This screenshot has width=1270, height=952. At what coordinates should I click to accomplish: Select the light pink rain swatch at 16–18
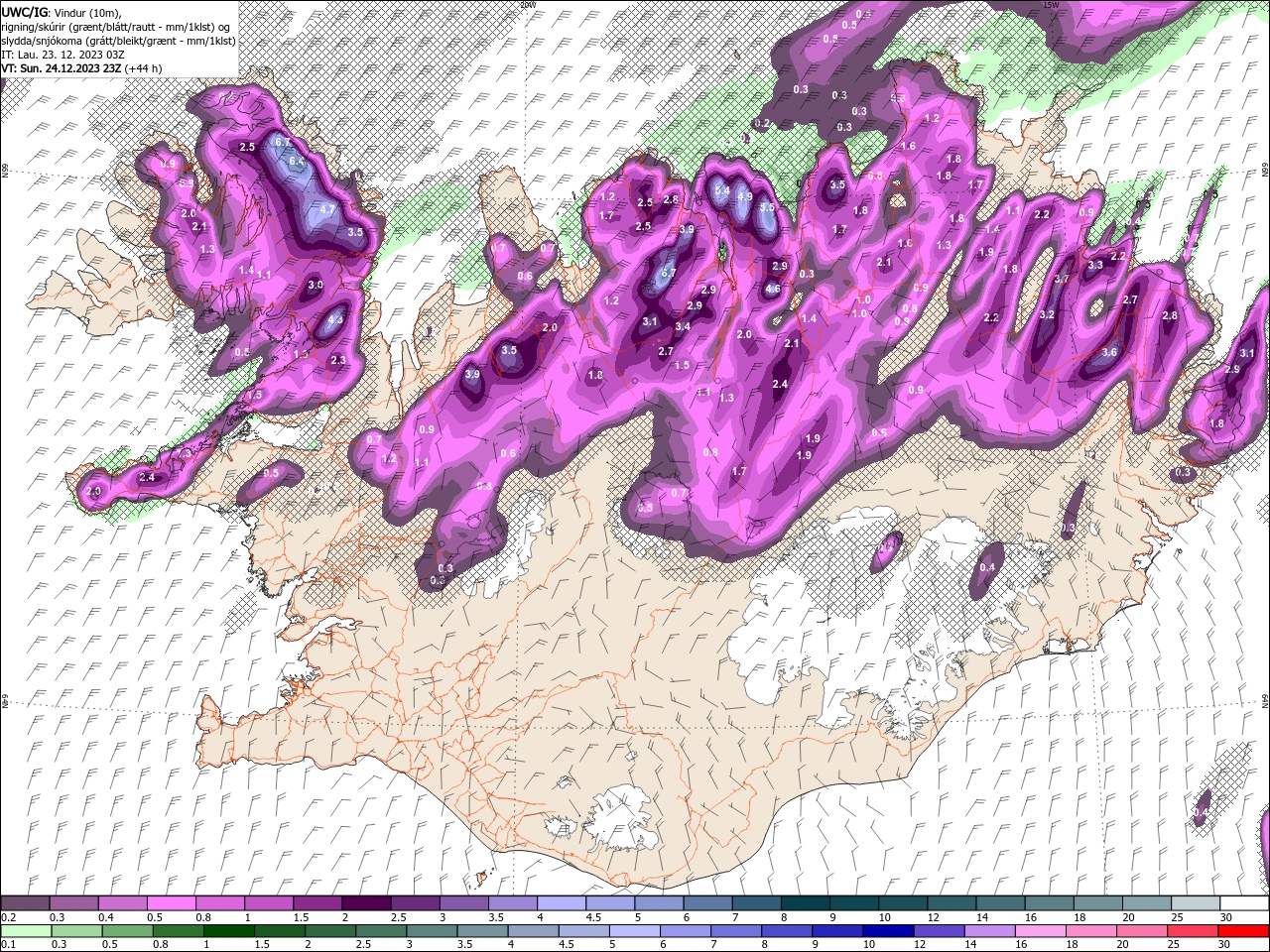(x=1039, y=930)
